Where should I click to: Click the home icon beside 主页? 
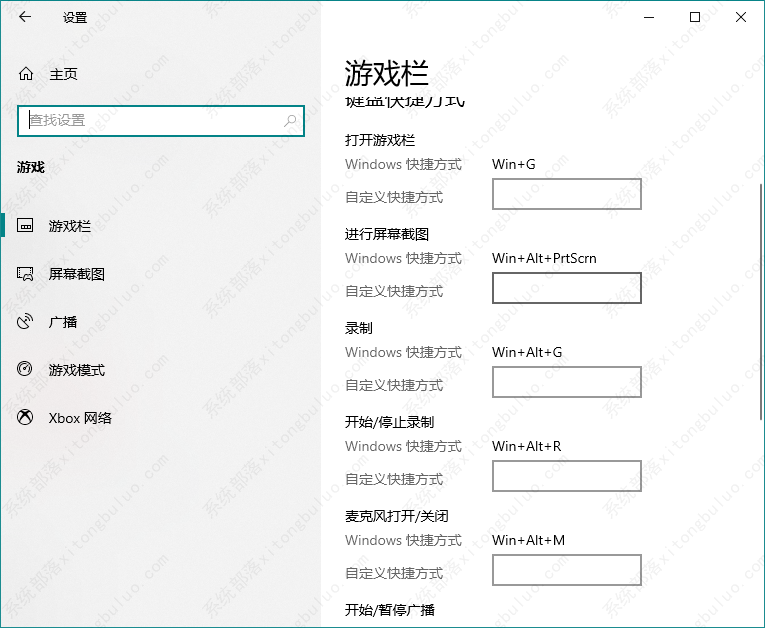click(x=26, y=74)
